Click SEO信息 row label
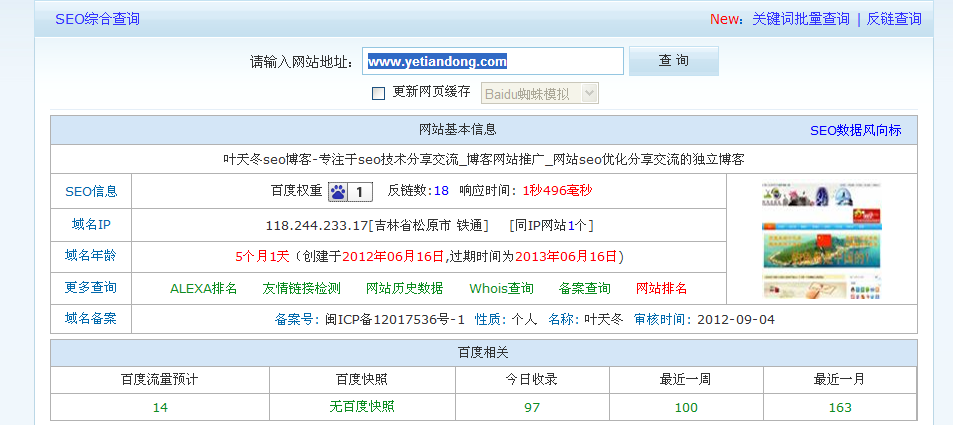Image resolution: width=953 pixels, height=425 pixels. tap(91, 192)
